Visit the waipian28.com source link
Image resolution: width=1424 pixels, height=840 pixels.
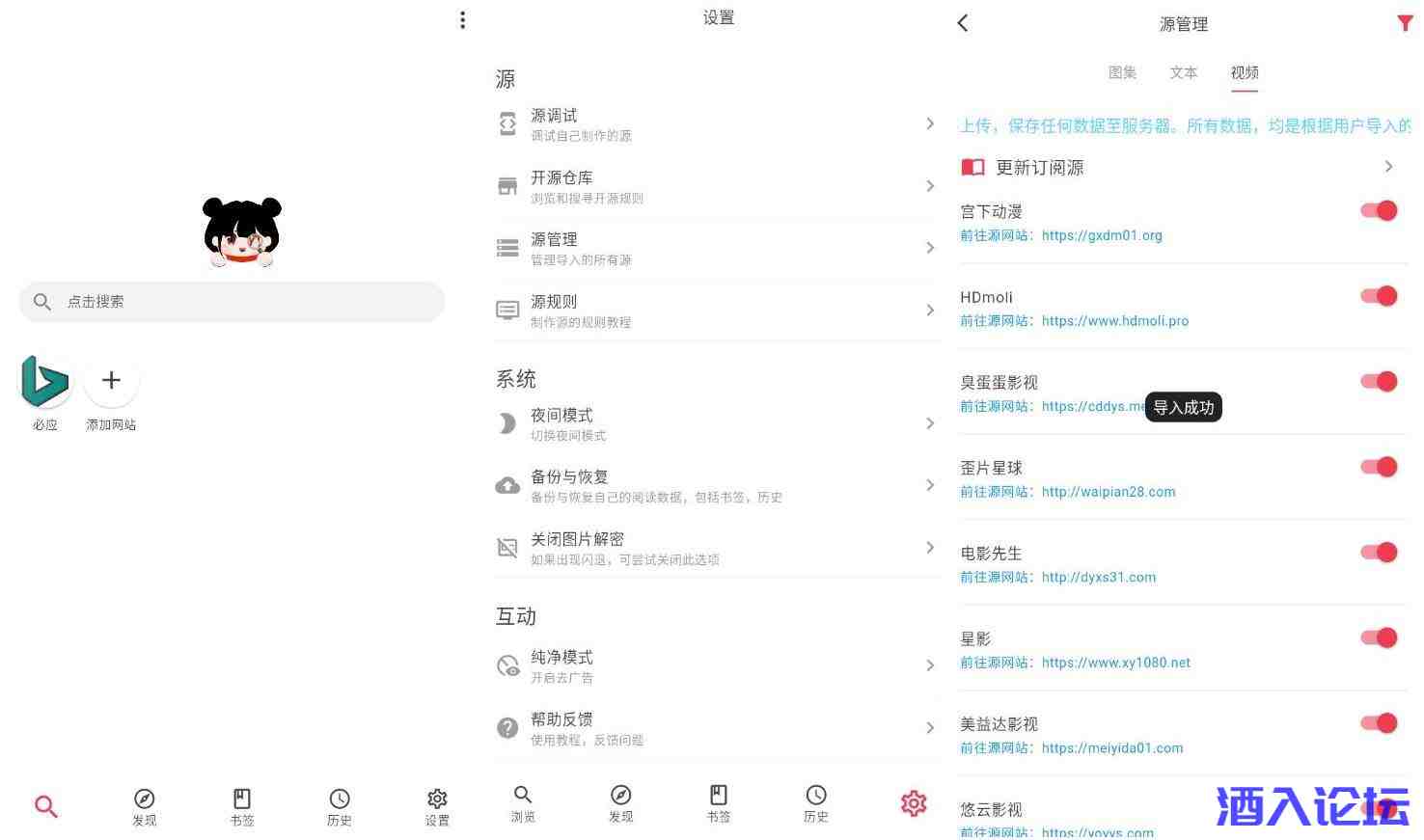click(x=1109, y=492)
